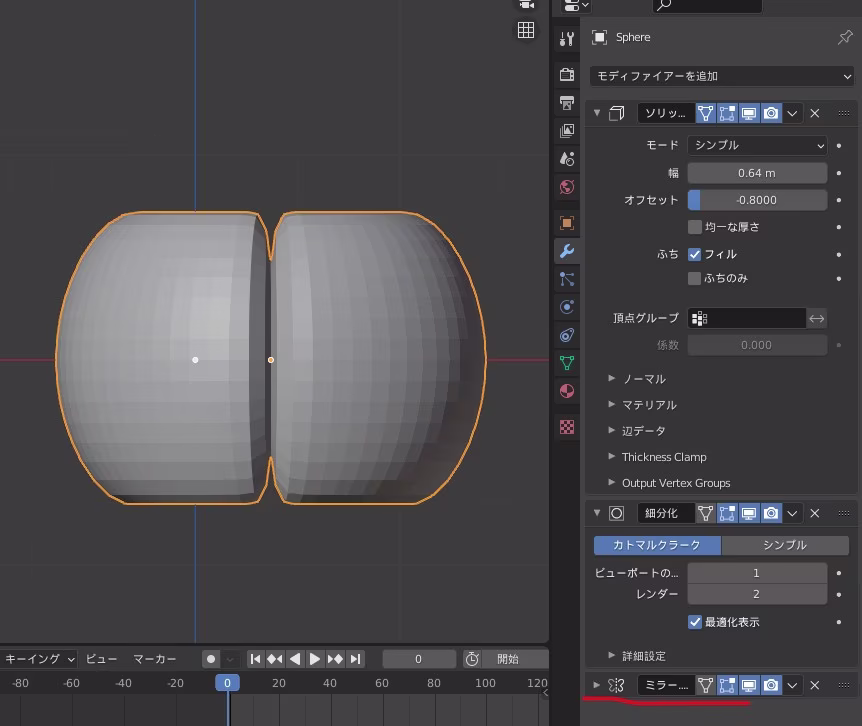Open the Scene properties tab

567,159
